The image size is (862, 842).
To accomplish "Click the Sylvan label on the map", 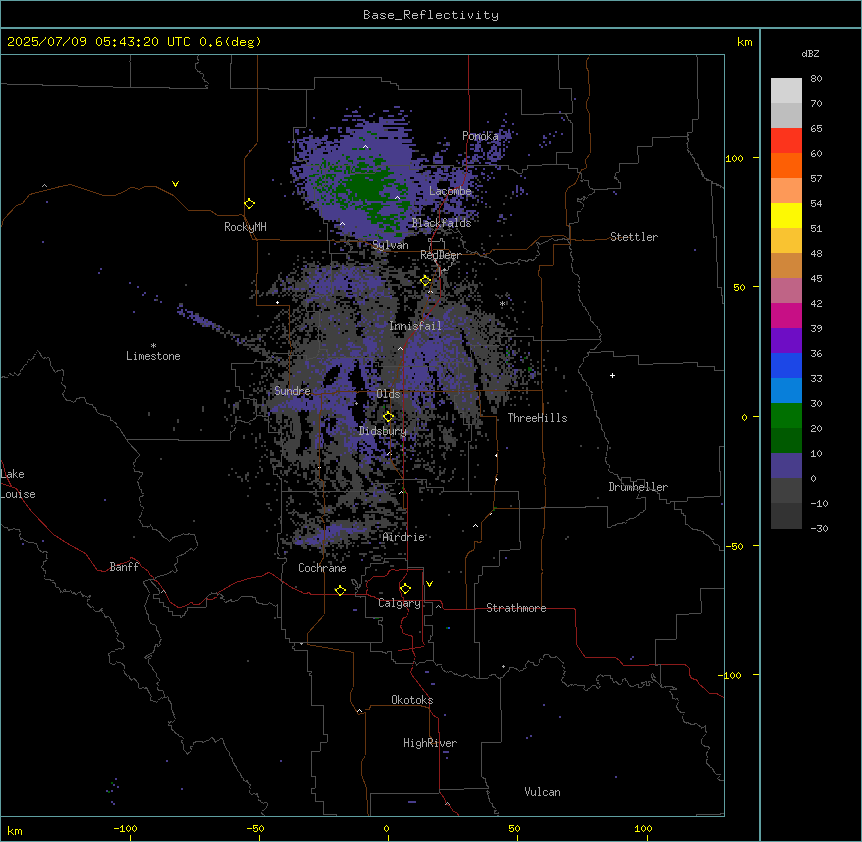I will pyautogui.click(x=390, y=245).
